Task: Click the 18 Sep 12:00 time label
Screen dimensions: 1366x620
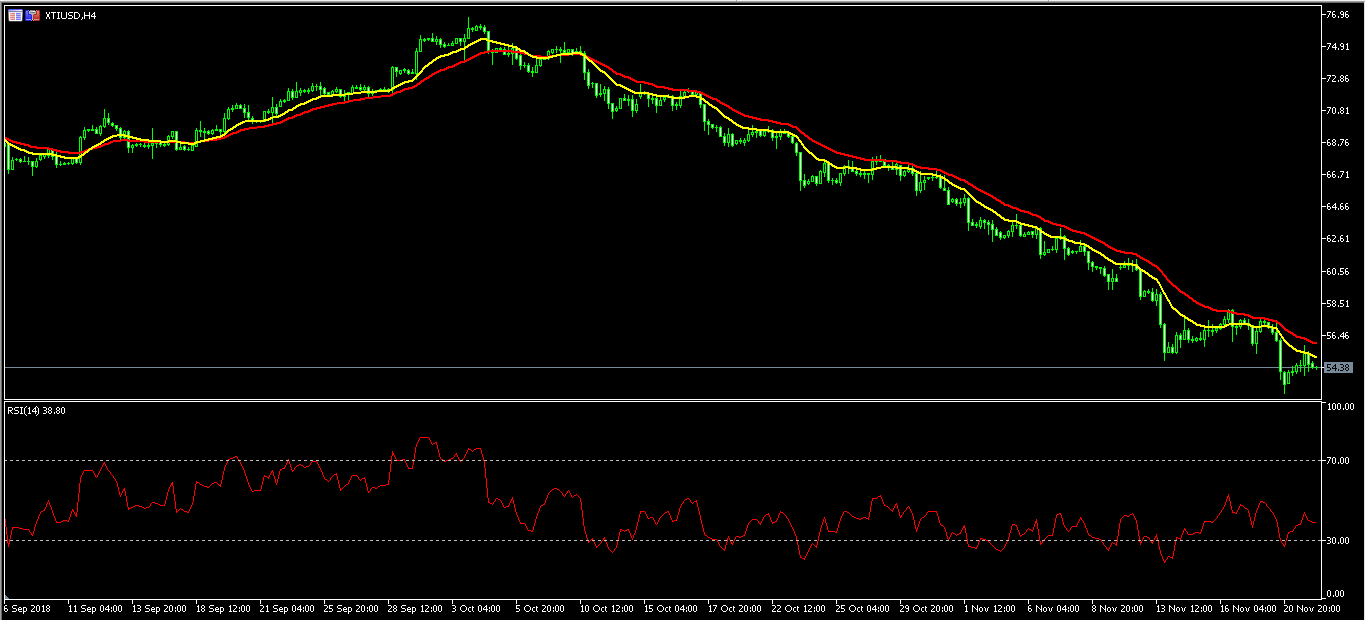Action: click(x=223, y=608)
